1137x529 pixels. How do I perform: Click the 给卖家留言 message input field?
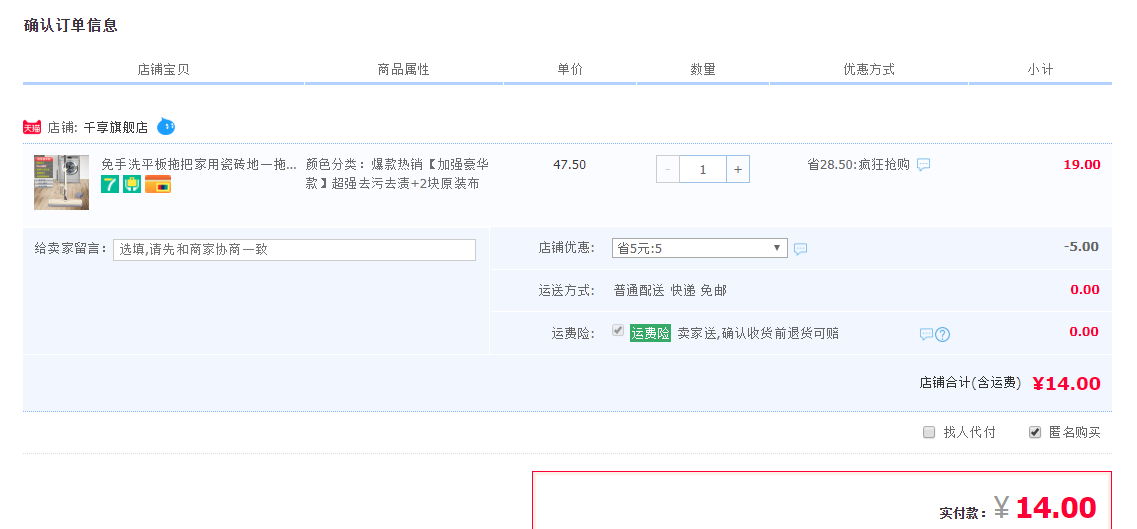(x=294, y=249)
